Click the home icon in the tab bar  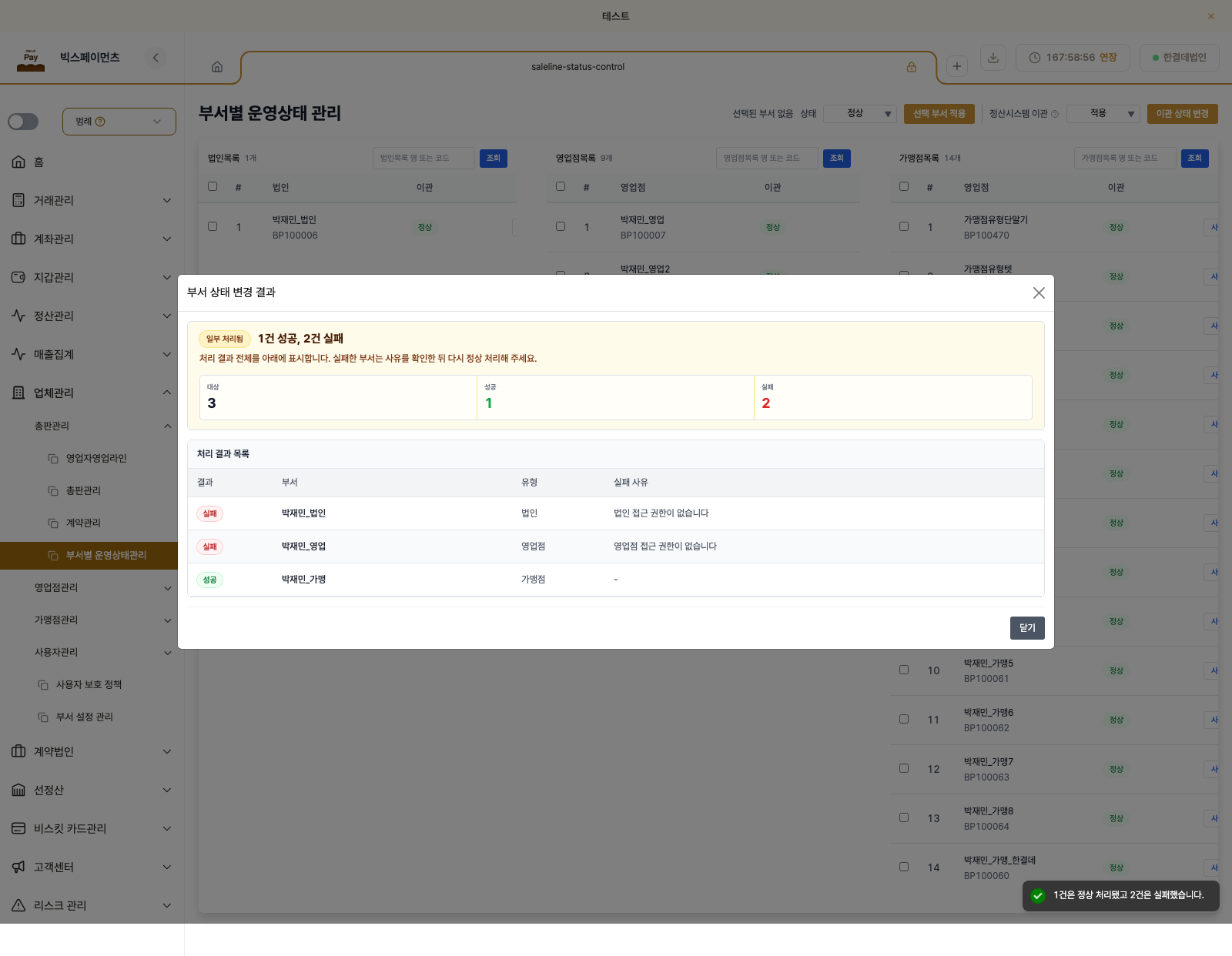[x=217, y=67]
